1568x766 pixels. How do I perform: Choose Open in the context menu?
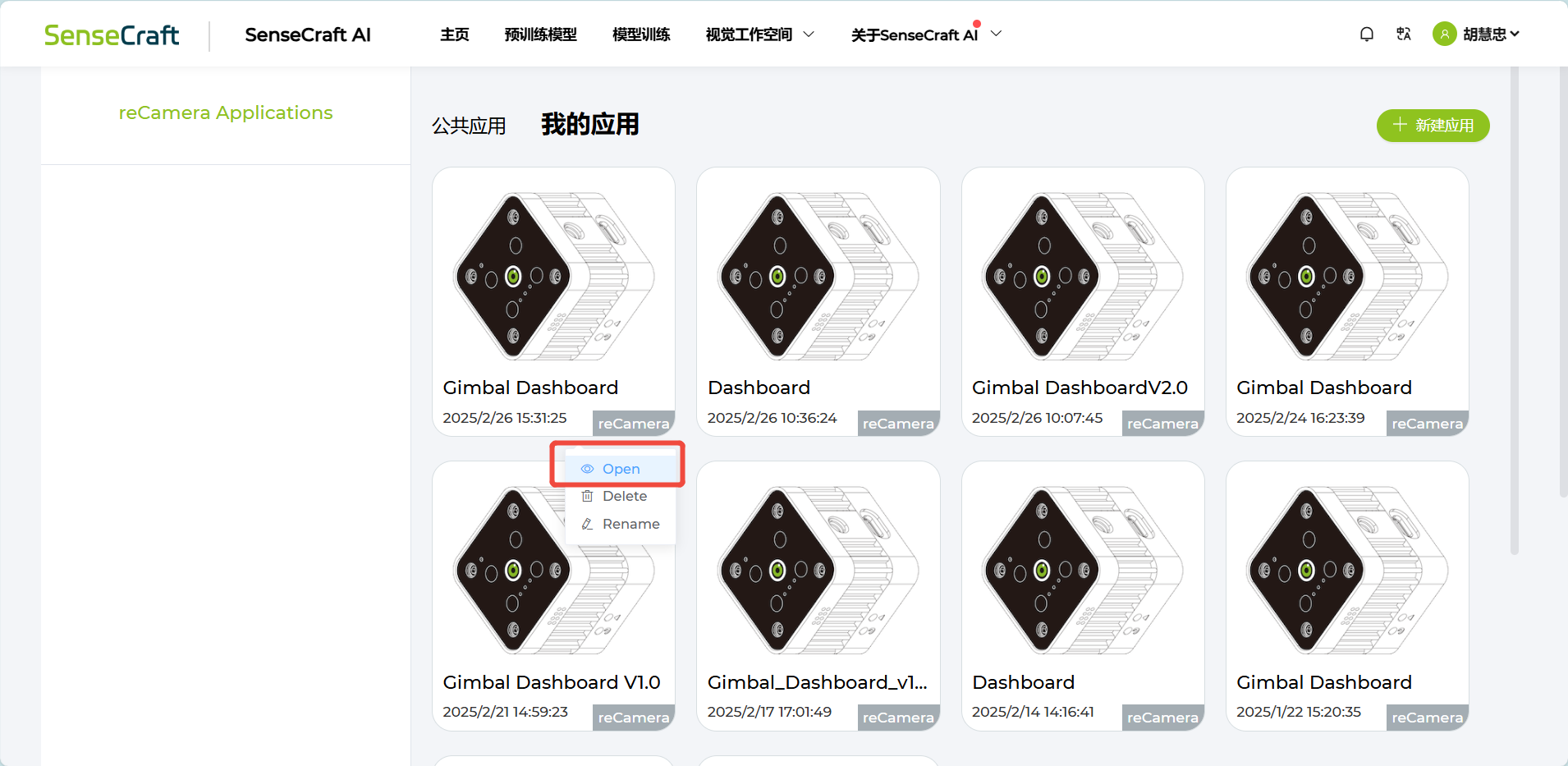click(621, 469)
